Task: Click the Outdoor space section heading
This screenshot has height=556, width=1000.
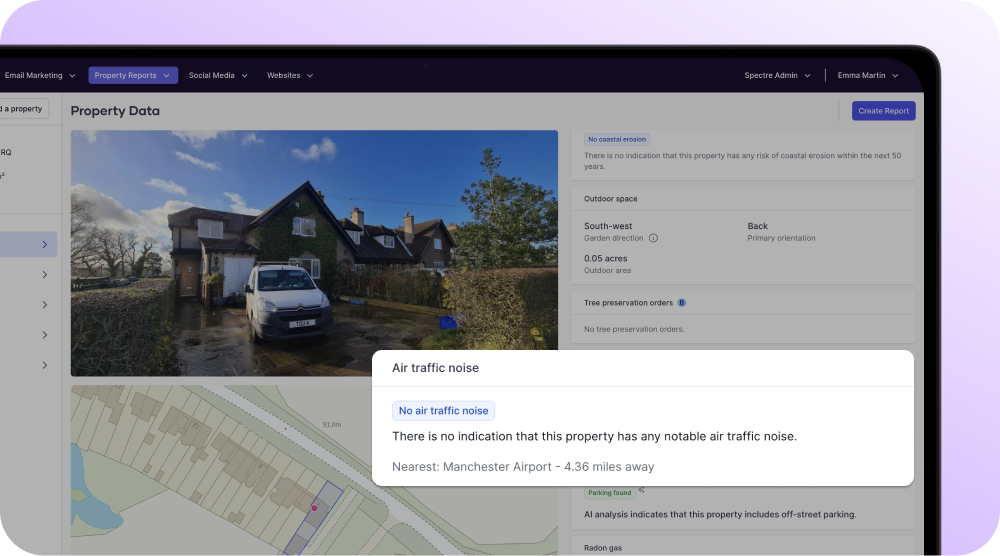Action: pos(610,199)
